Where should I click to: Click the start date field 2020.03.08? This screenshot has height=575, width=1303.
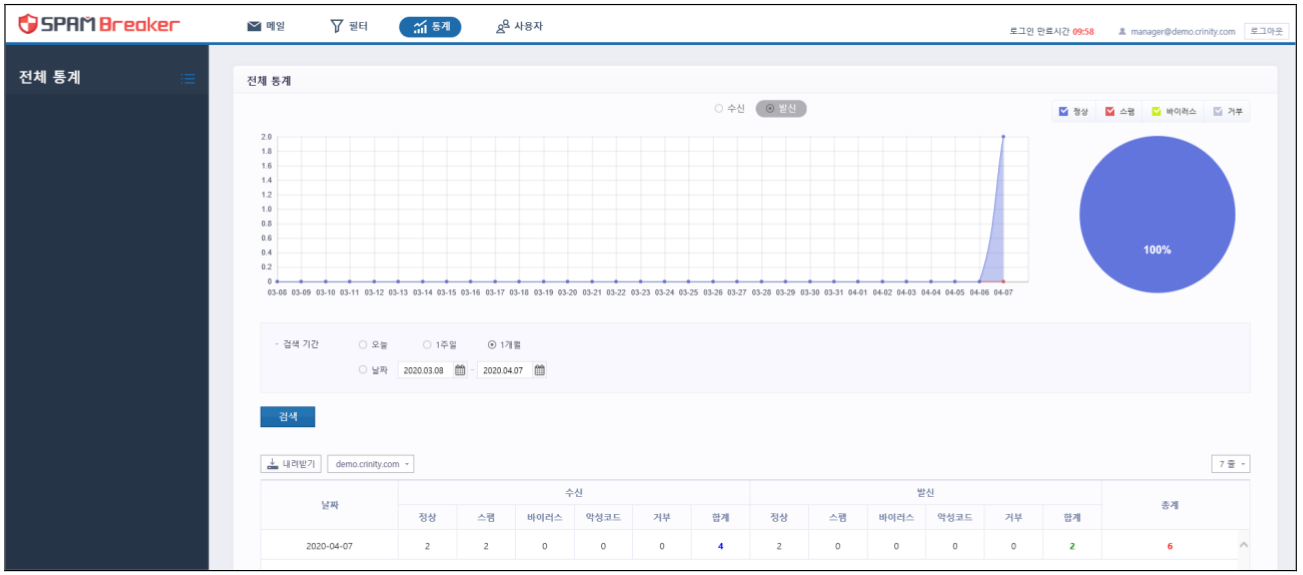pyautogui.click(x=425, y=370)
